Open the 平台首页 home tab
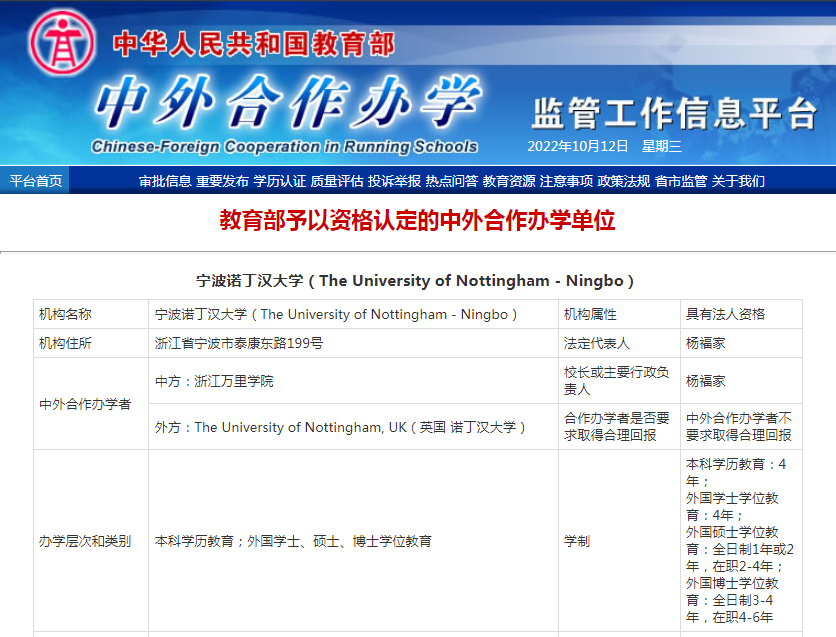836x637 pixels. click(x=35, y=181)
